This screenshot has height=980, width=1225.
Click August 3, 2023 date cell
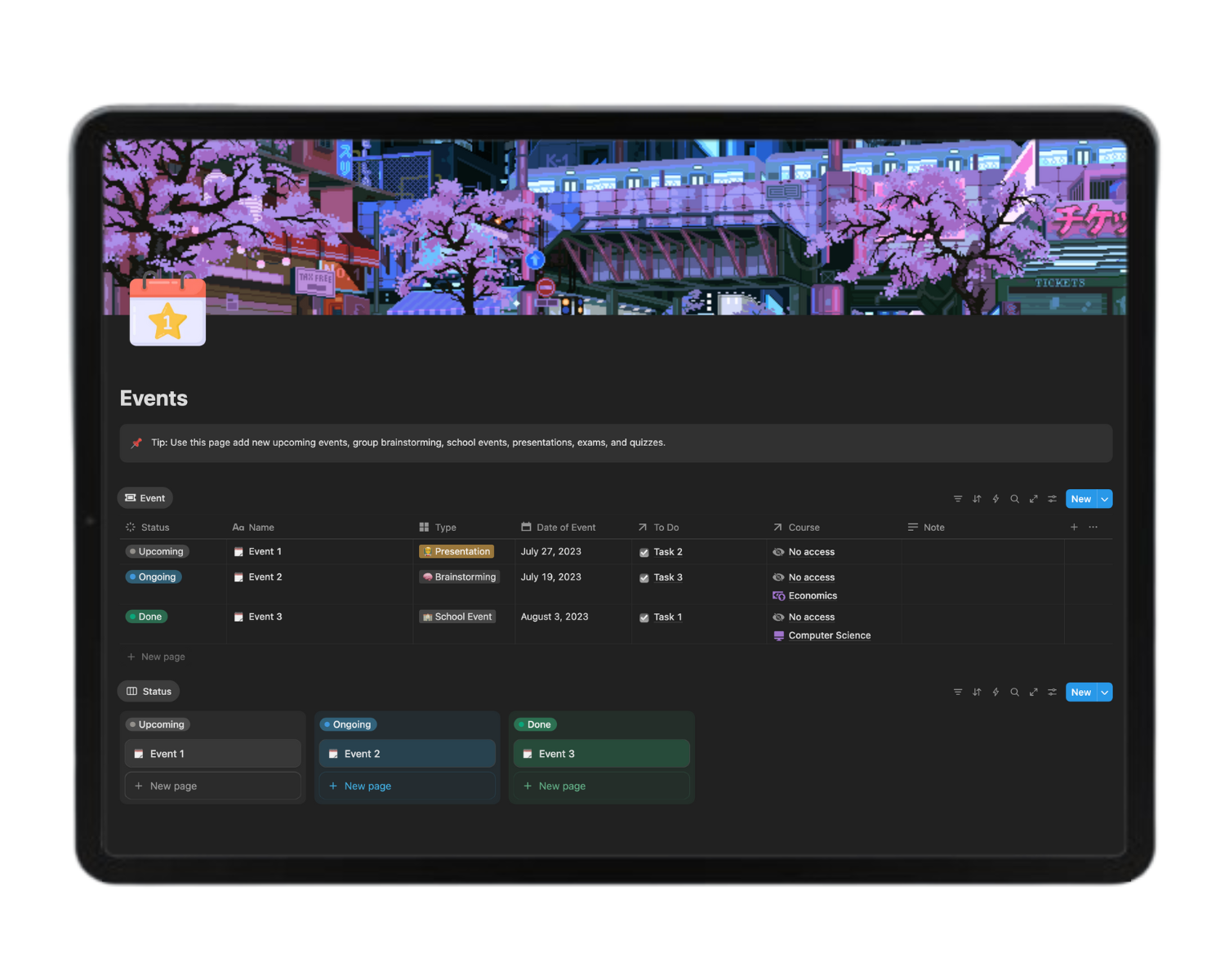click(555, 617)
